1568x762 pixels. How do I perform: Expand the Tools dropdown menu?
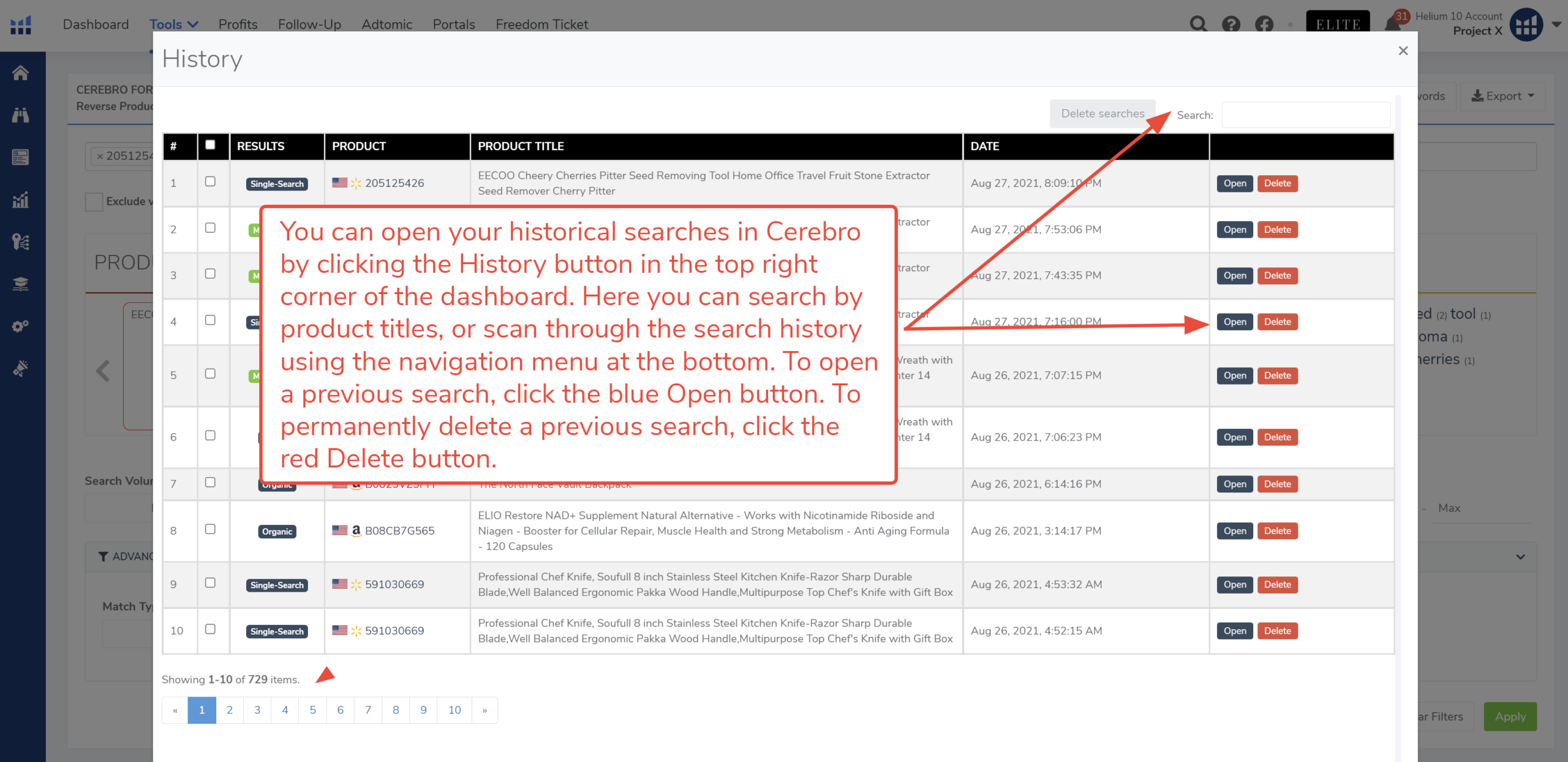coord(173,25)
